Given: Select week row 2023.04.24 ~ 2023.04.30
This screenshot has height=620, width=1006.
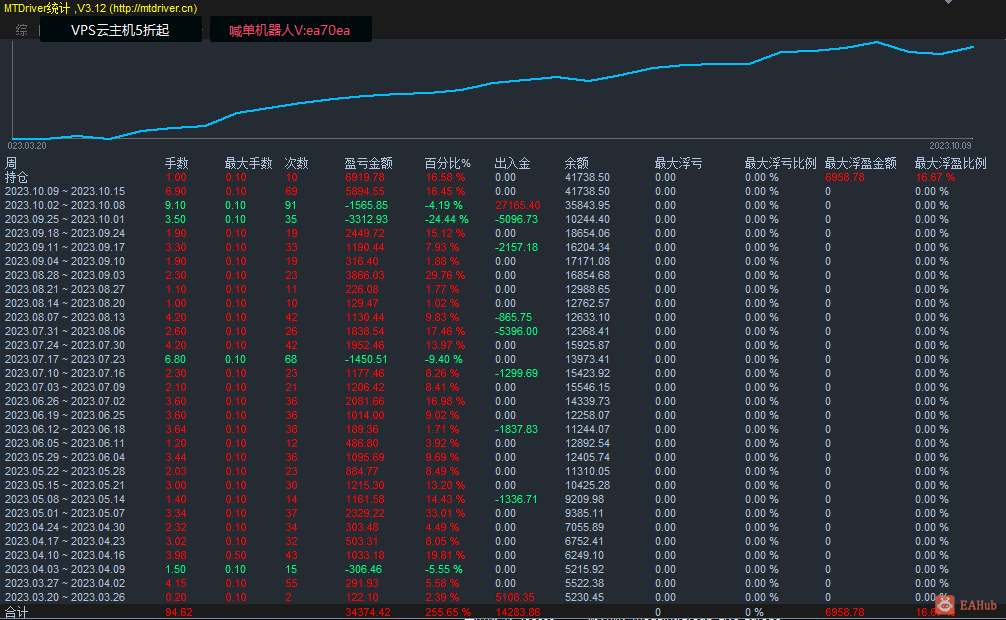Looking at the screenshot, I should (65, 527).
